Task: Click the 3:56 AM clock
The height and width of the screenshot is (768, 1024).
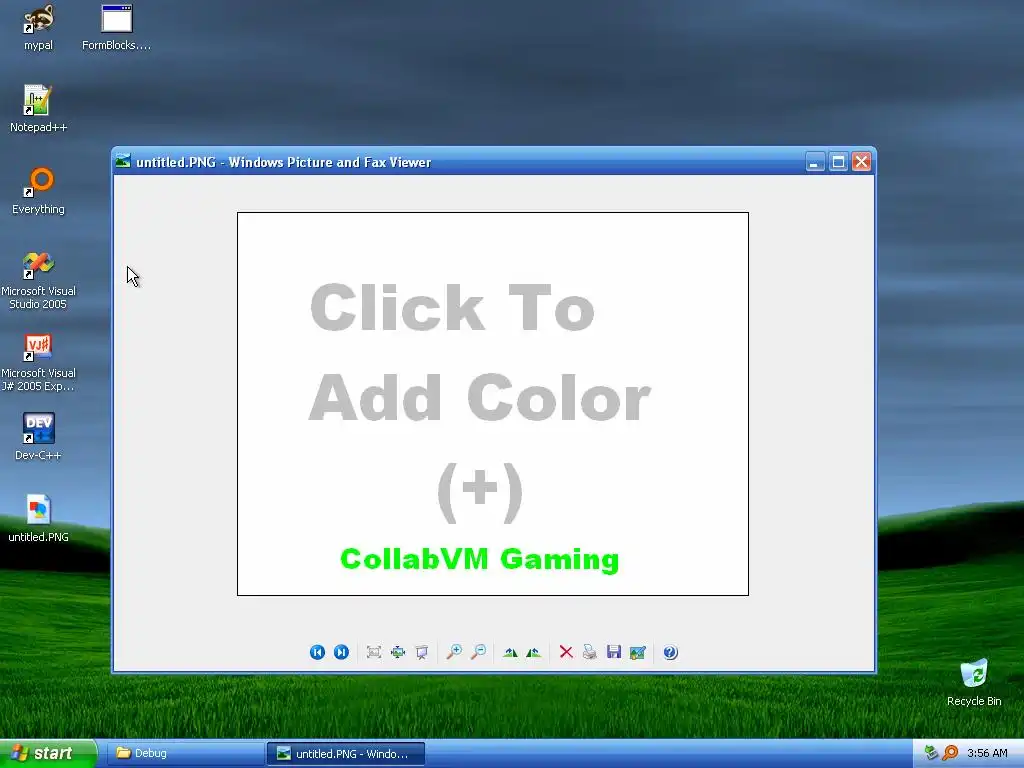Action: [987, 753]
